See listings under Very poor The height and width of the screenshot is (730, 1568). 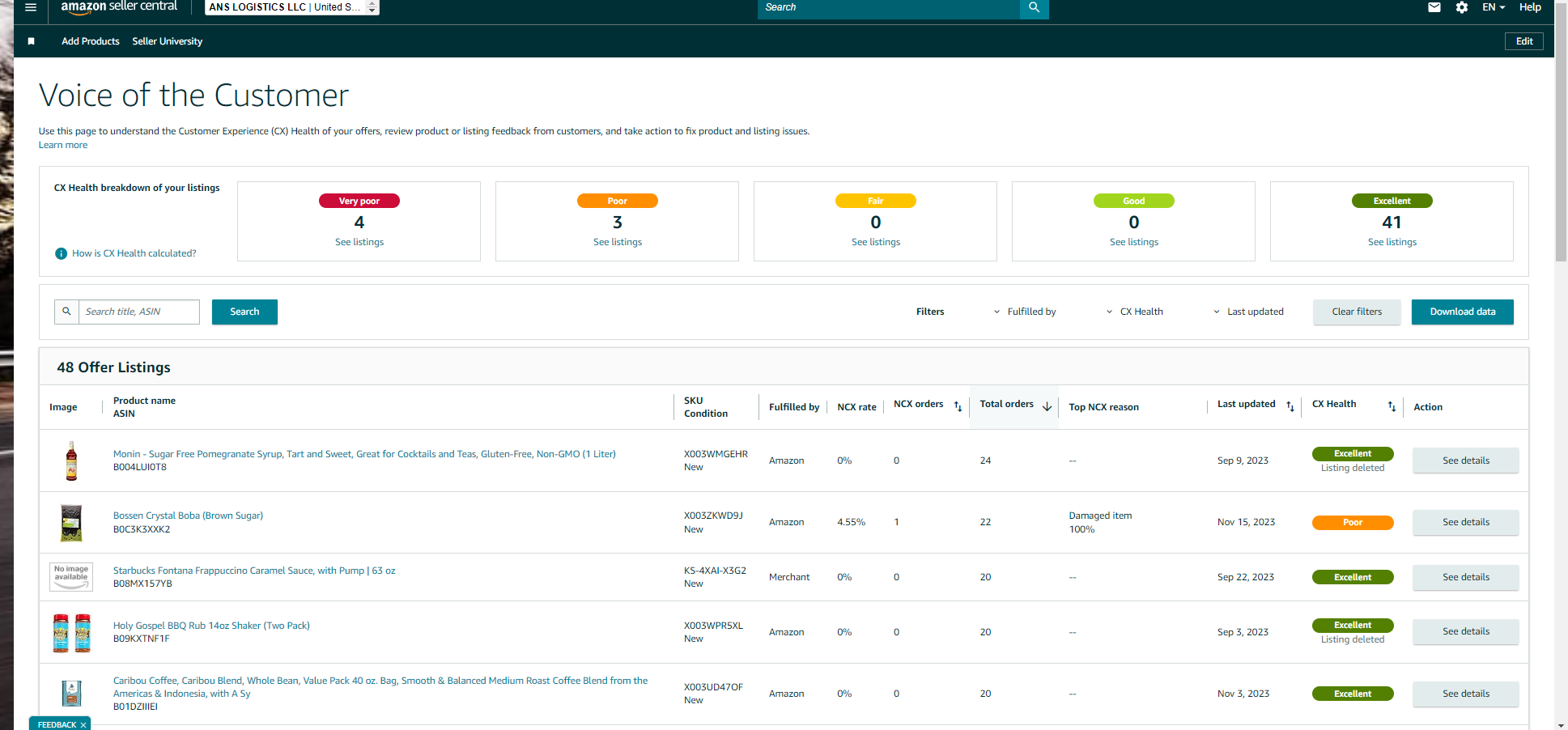point(359,242)
